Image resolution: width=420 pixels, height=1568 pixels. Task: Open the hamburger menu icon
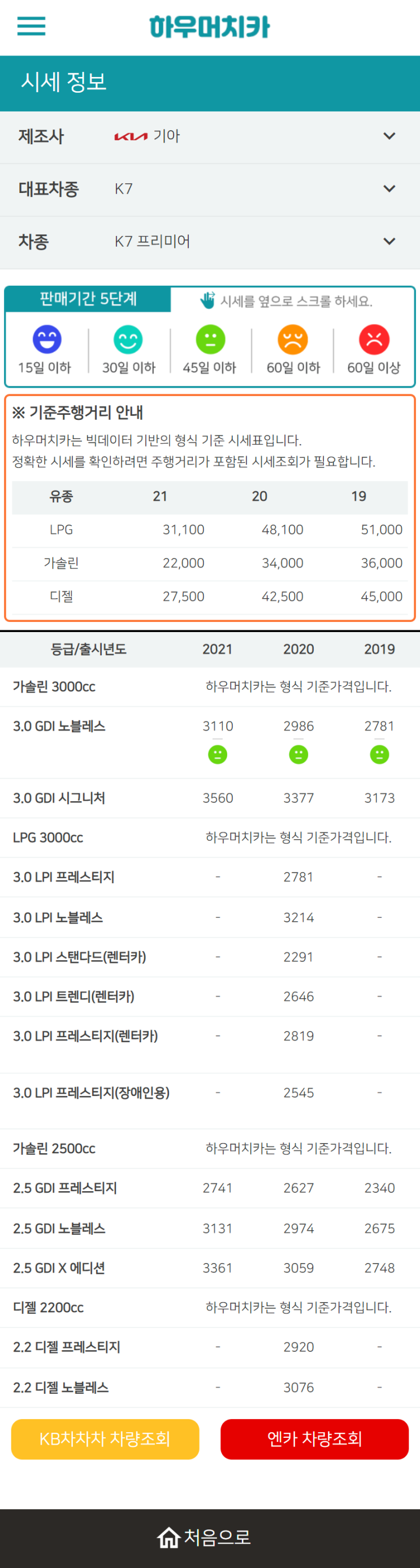[x=31, y=26]
